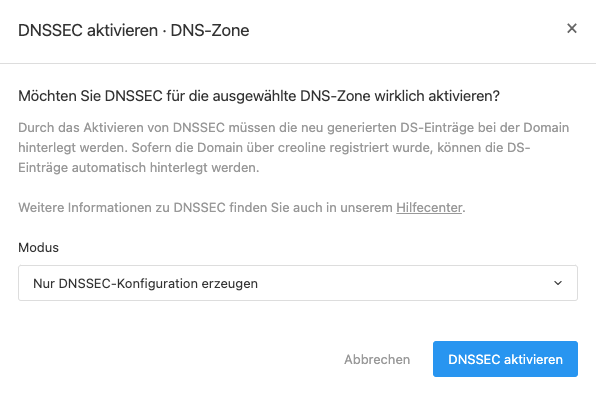Image resolution: width=596 pixels, height=393 pixels.
Task: Expand the Modus dropdown chevron
Action: click(558, 283)
